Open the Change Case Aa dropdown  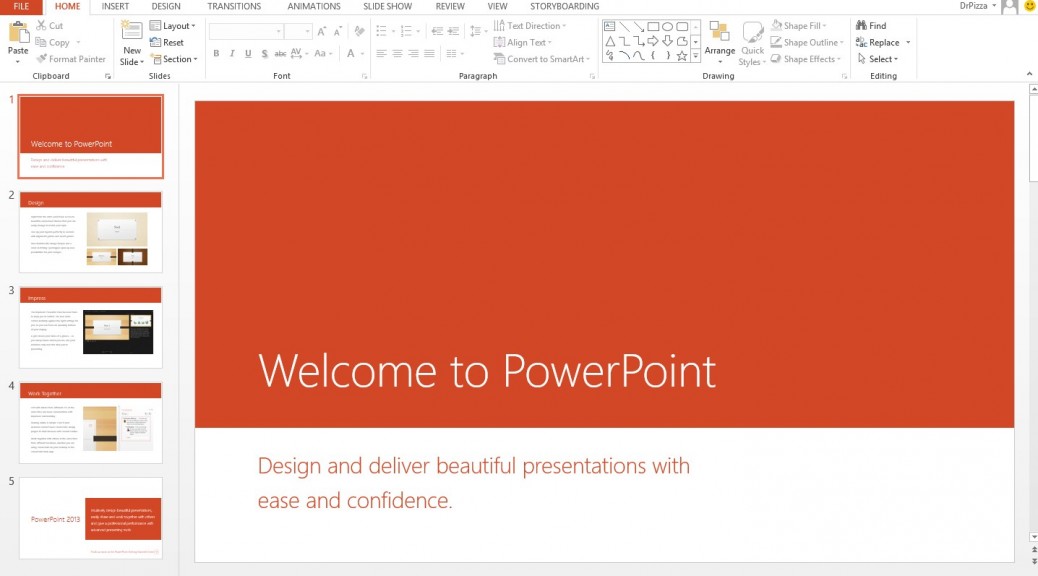click(322, 54)
